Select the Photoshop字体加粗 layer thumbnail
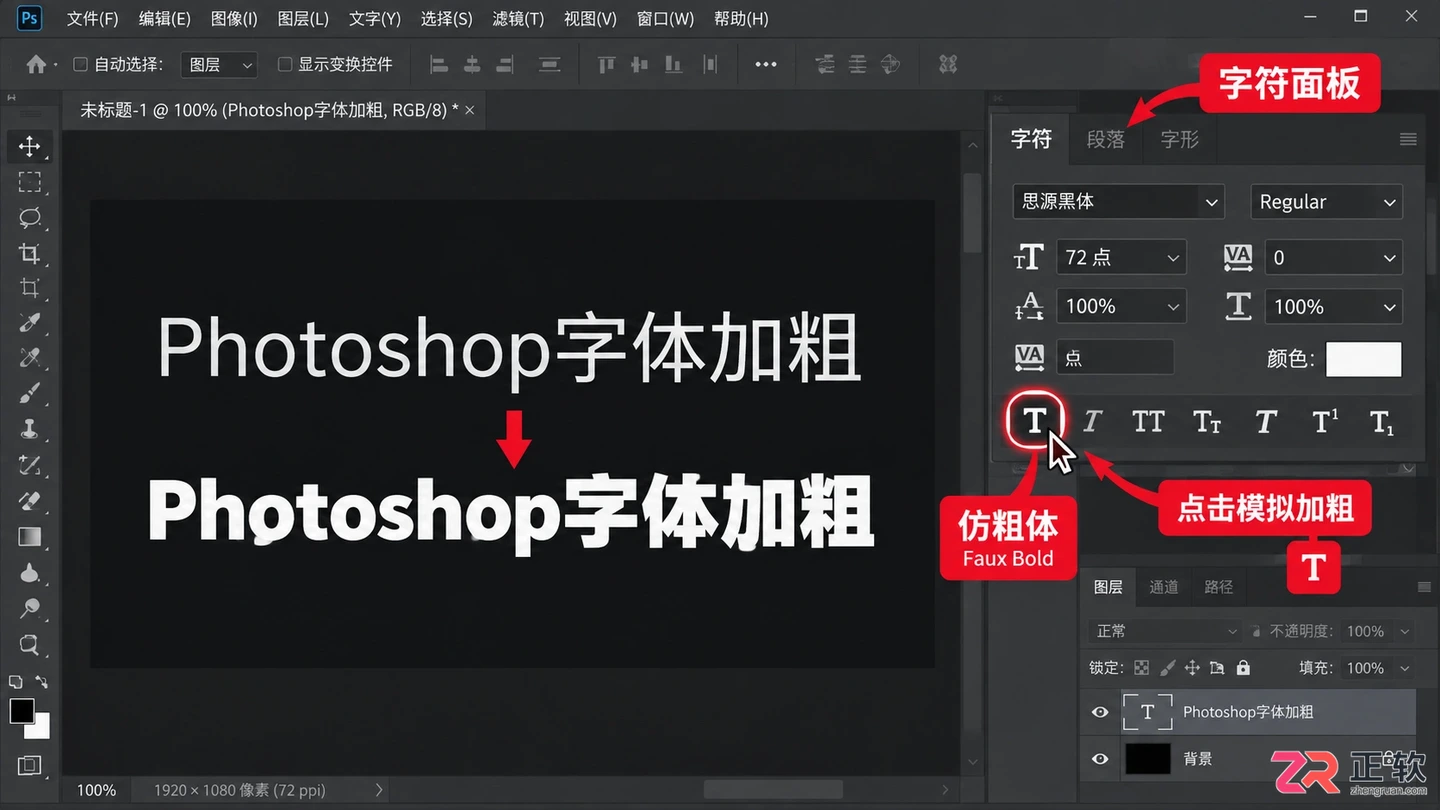This screenshot has width=1440, height=810. [1147, 712]
